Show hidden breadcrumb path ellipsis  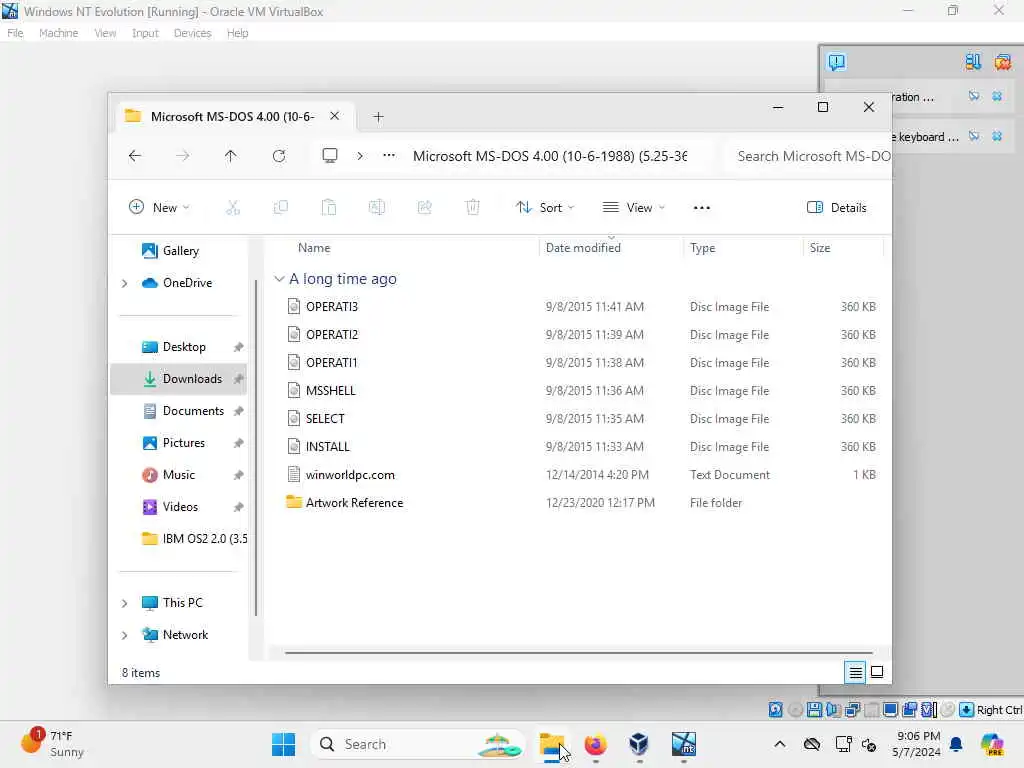coord(389,156)
